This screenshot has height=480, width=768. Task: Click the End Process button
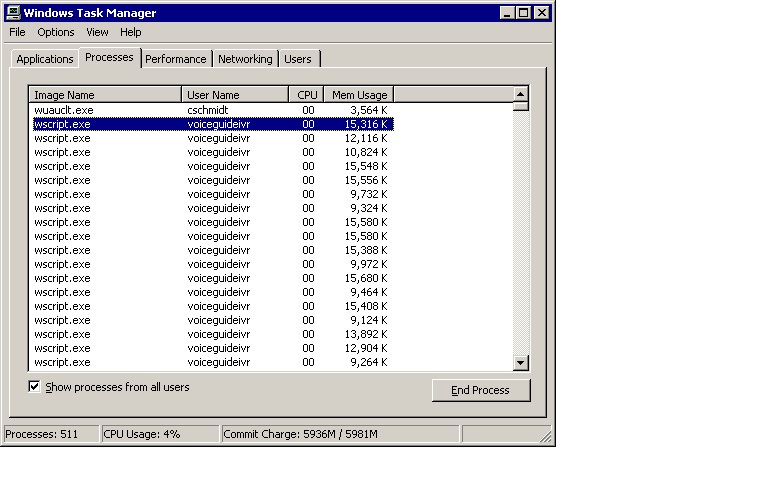click(x=481, y=390)
